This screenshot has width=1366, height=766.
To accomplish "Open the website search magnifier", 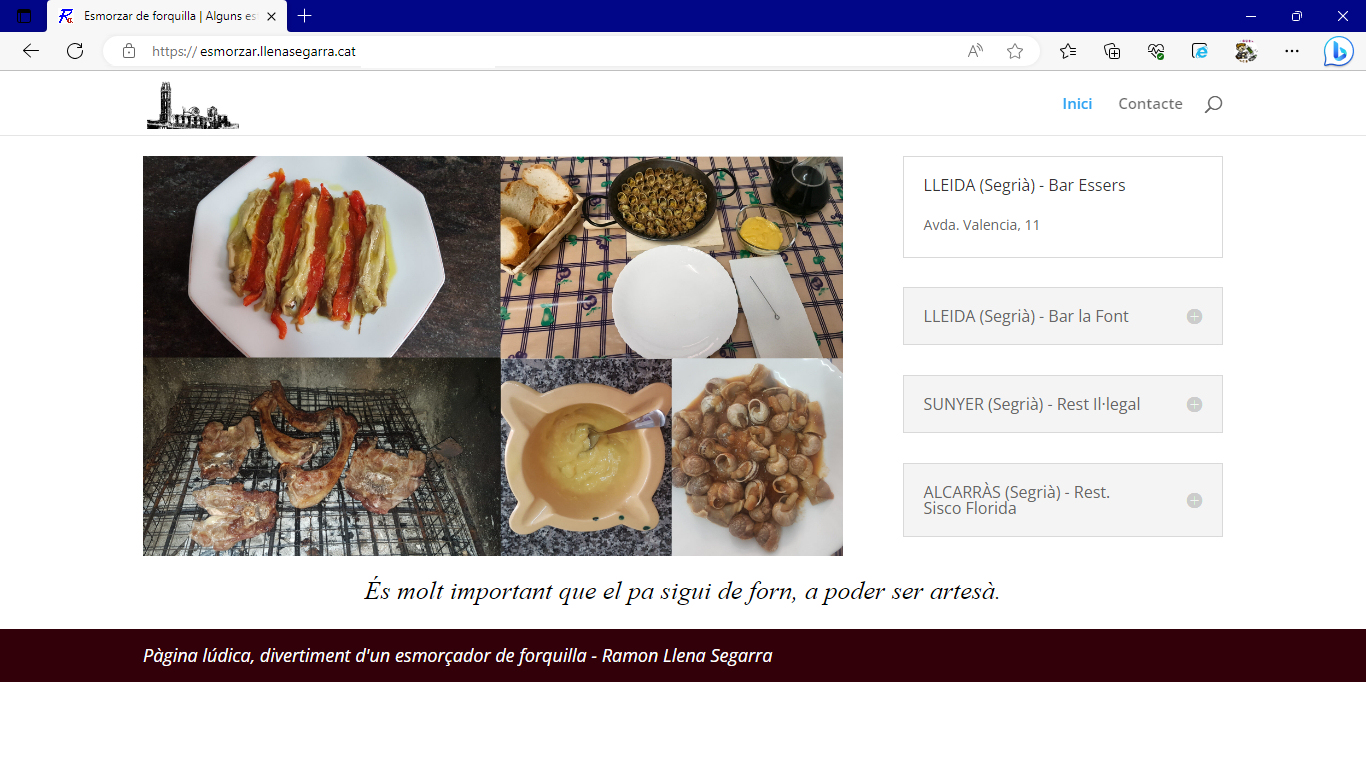I will pos(1213,104).
